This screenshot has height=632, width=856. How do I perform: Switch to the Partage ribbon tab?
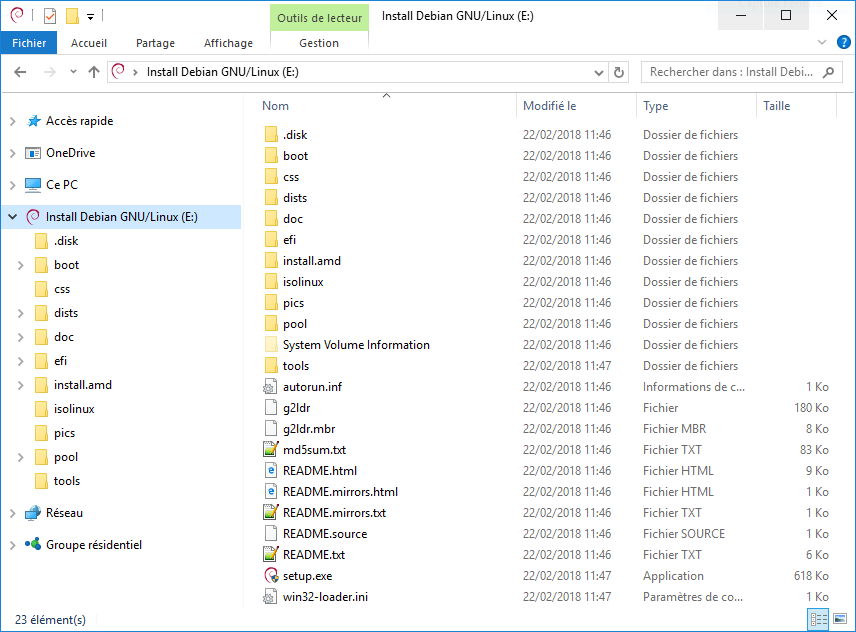(156, 43)
